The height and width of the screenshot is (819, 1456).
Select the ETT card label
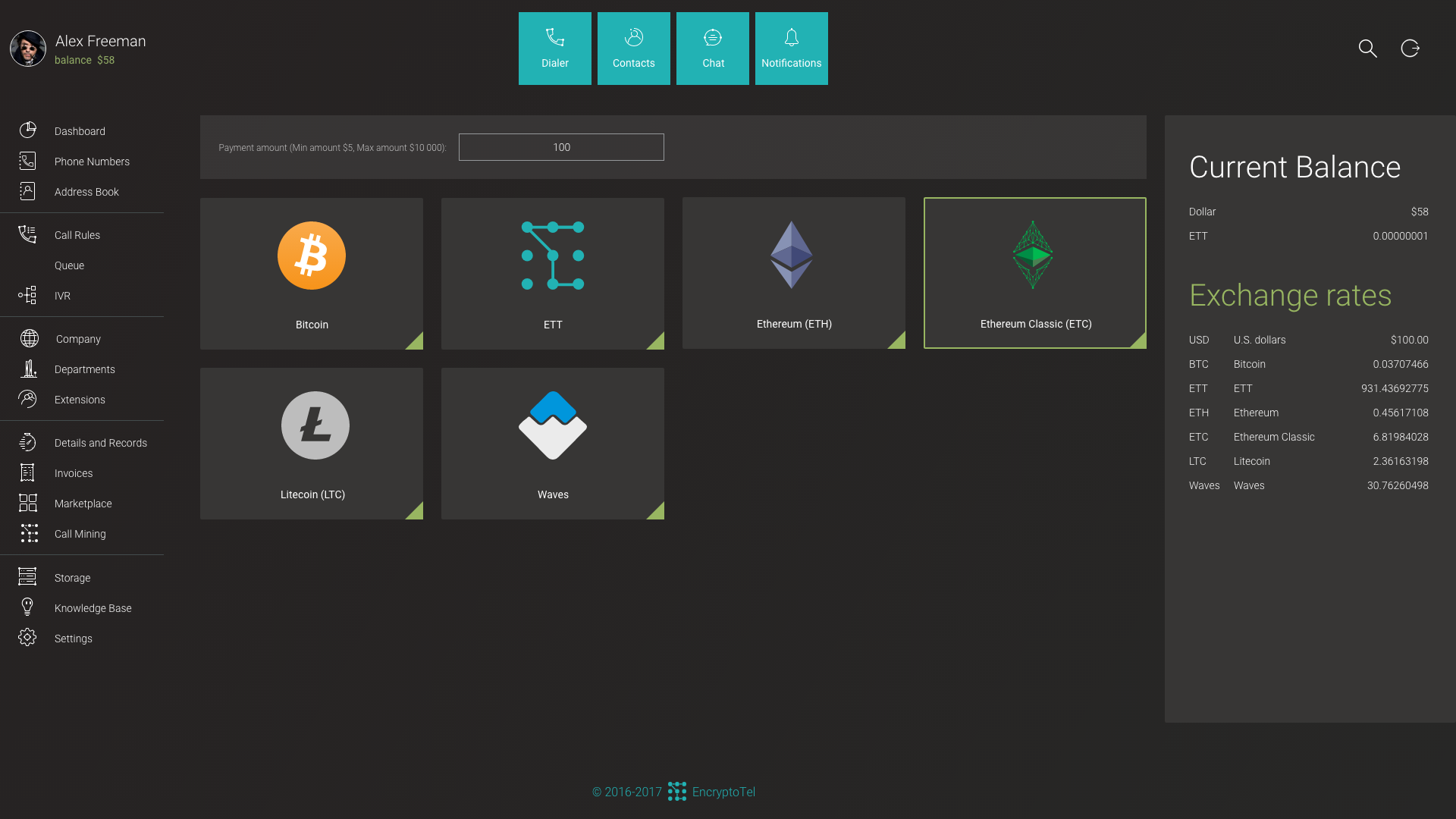point(553,325)
